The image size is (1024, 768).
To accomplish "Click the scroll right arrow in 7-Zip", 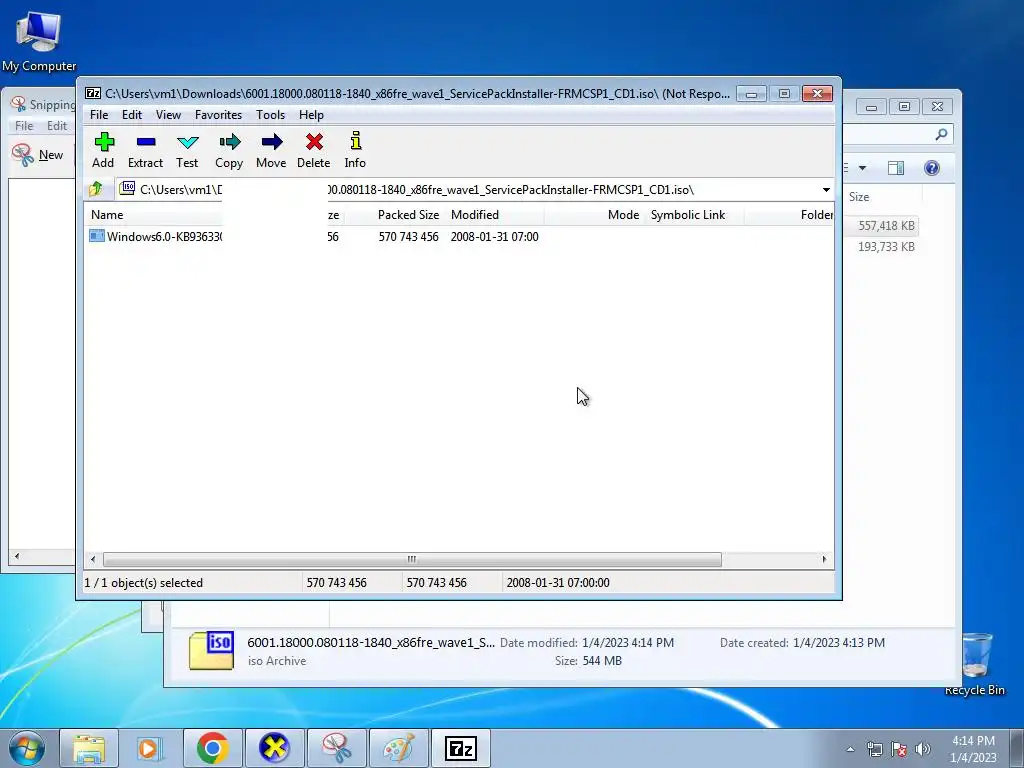I will pyautogui.click(x=824, y=559).
